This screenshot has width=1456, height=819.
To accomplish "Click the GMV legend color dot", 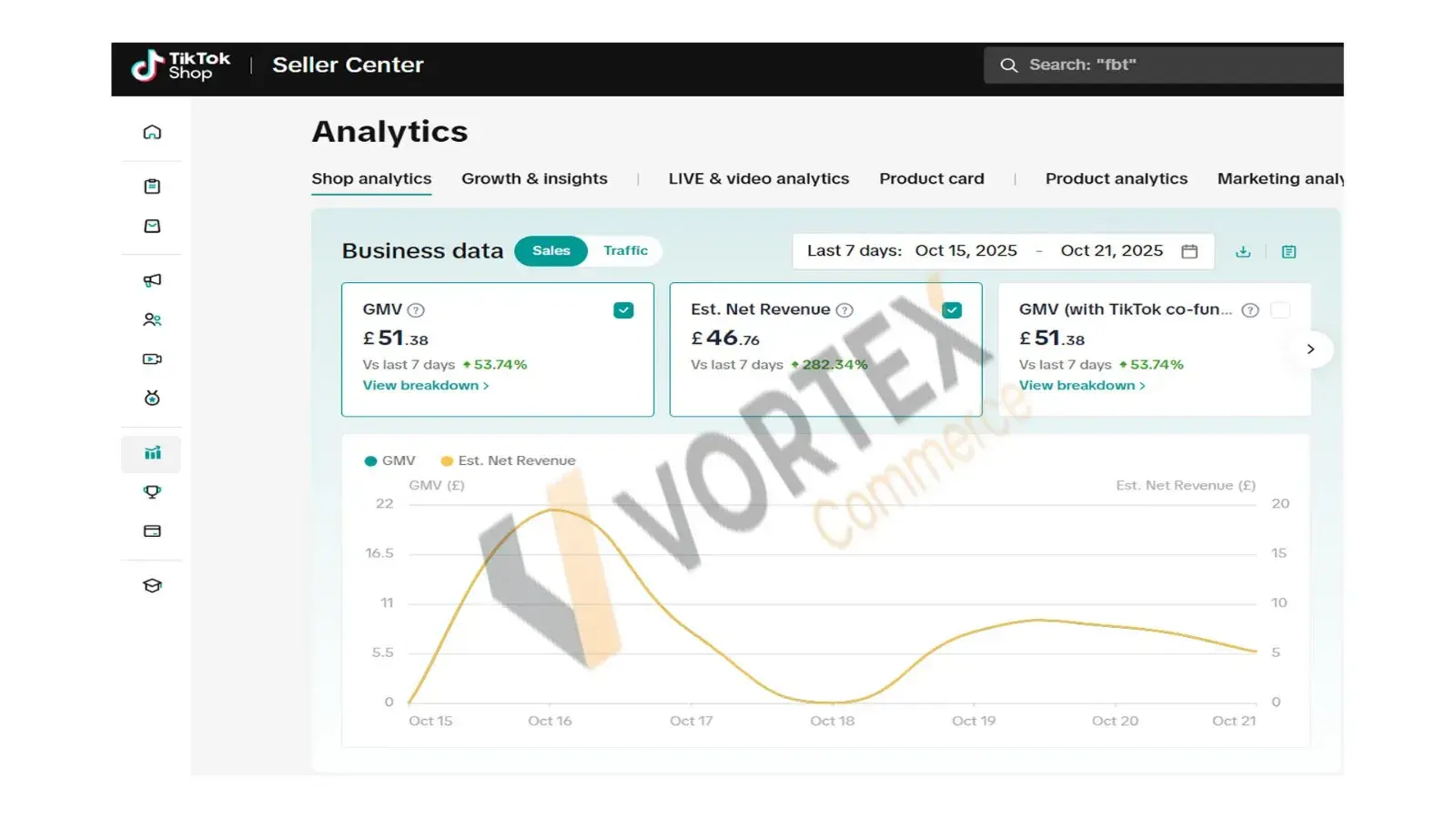I will coord(370,461).
